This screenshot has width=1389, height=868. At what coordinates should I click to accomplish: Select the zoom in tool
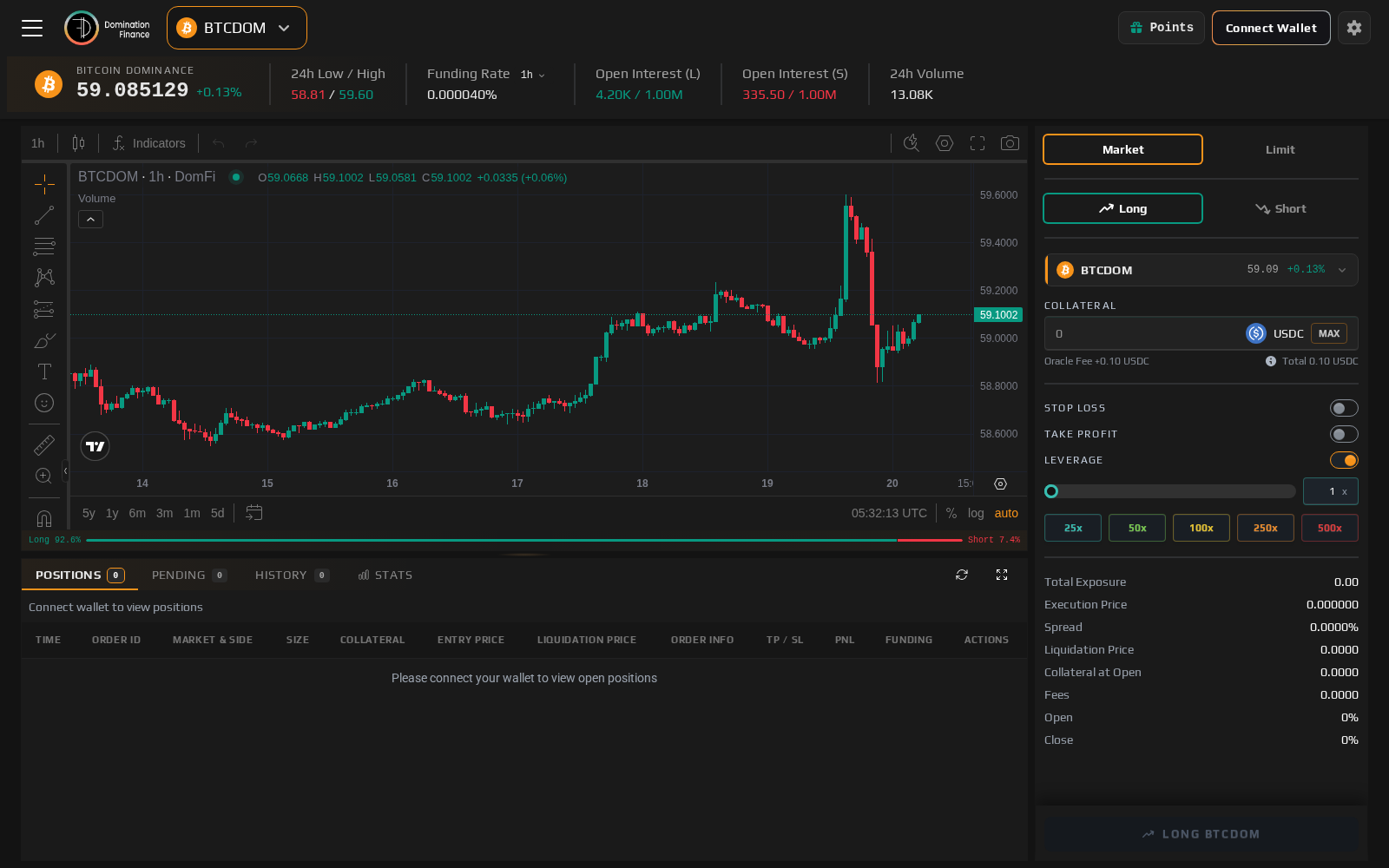coord(44,476)
